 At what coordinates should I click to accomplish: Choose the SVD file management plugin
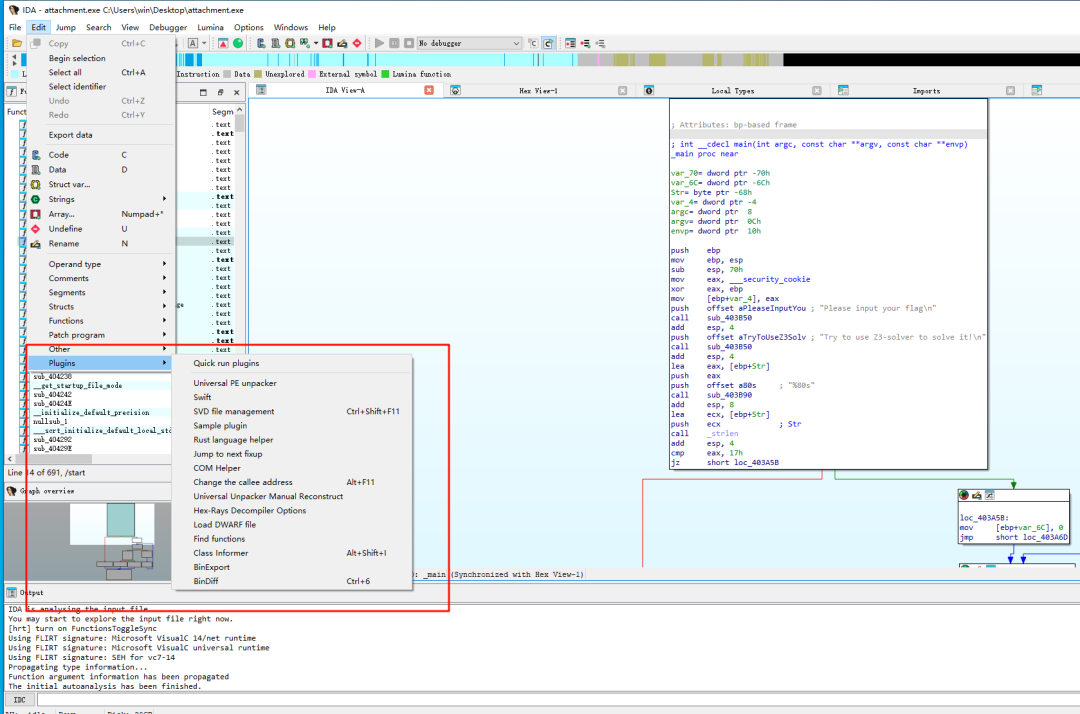coord(293,411)
